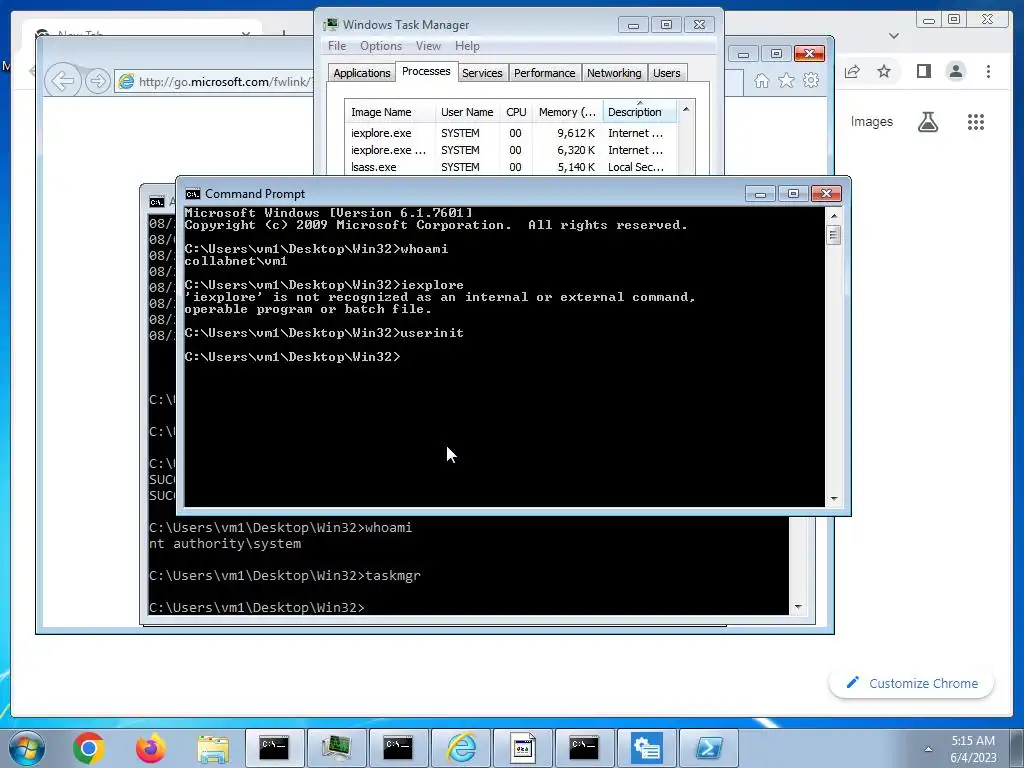Click Chrome share page icon
1024x768 pixels.
(852, 72)
